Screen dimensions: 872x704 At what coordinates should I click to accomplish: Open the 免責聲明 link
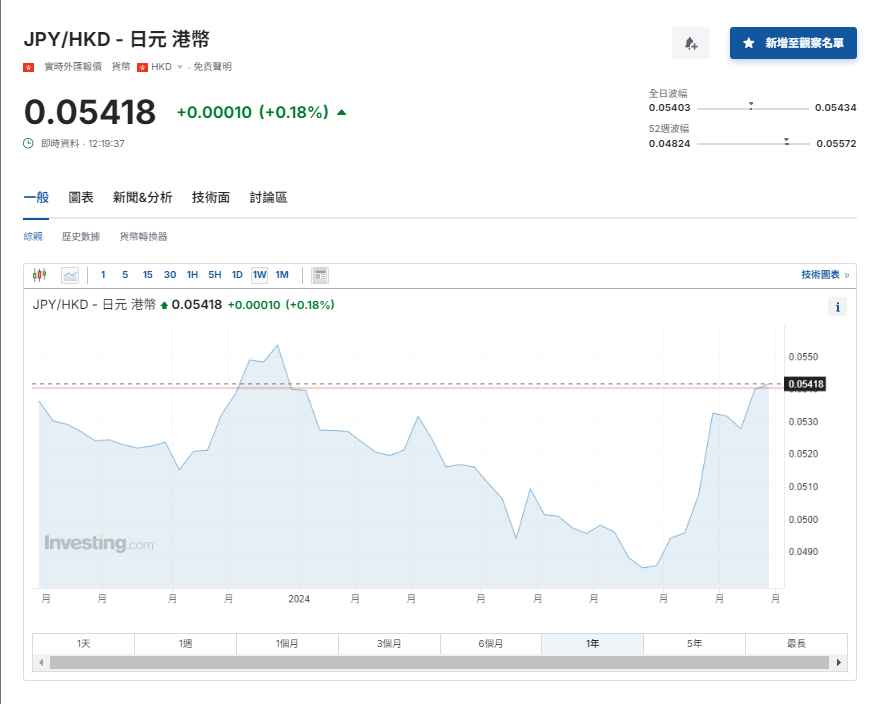click(211, 67)
